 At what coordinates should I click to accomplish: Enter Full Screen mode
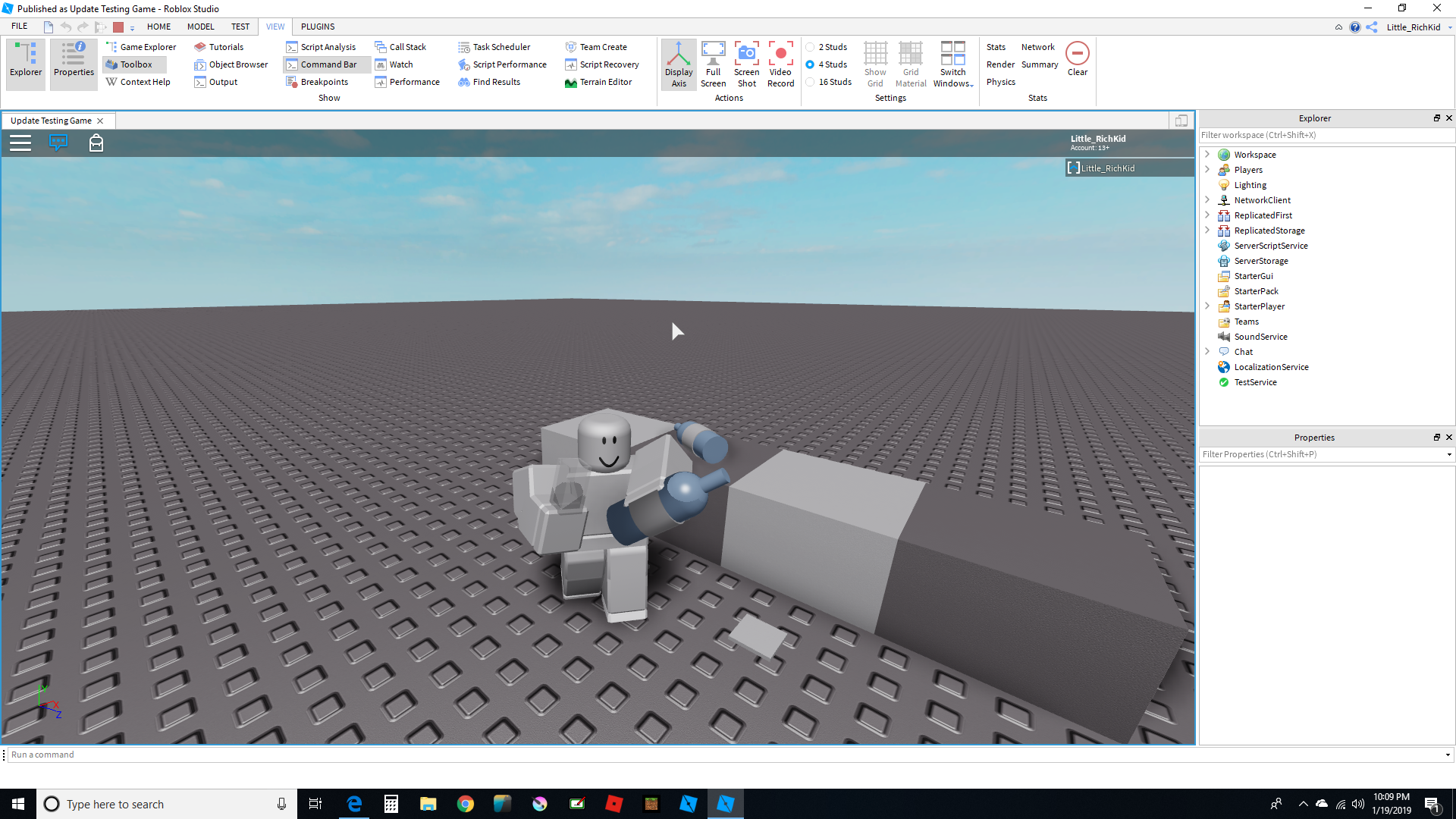point(713,55)
